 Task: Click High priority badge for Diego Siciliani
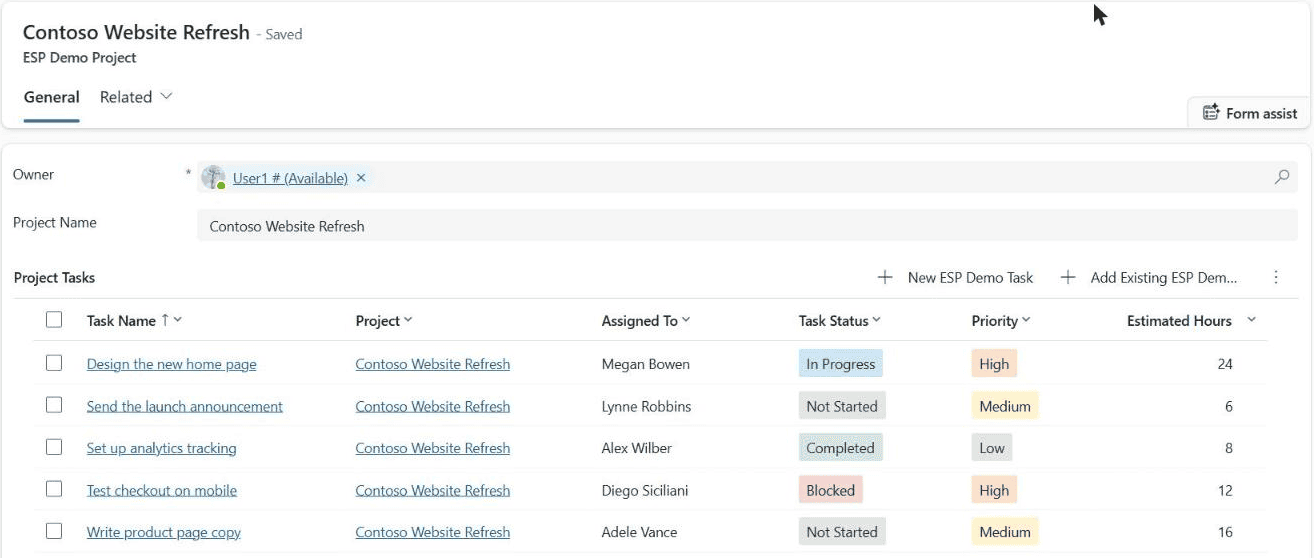point(994,490)
